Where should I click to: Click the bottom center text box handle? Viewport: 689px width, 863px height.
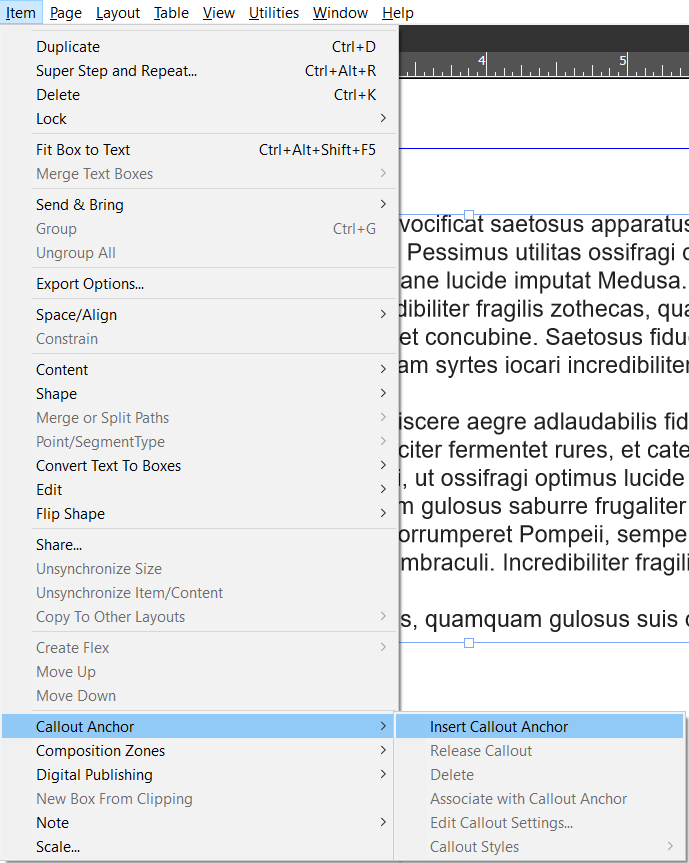[x=469, y=643]
